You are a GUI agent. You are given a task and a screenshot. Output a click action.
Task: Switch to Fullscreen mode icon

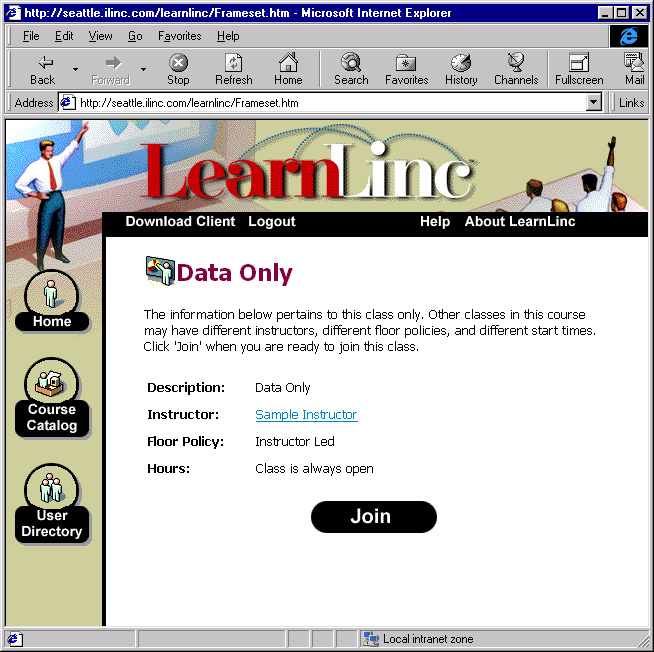579,63
